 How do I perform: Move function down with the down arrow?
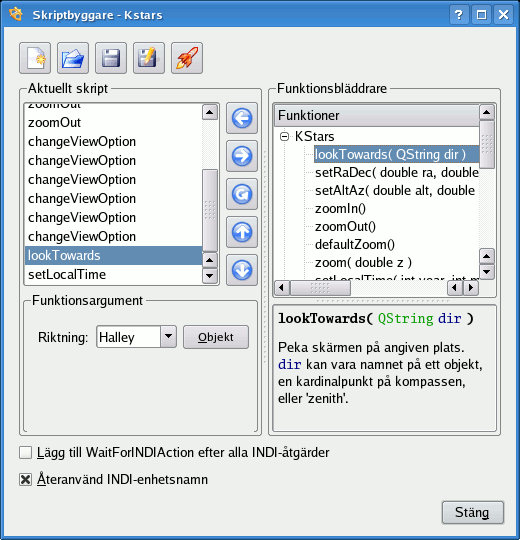[x=242, y=270]
